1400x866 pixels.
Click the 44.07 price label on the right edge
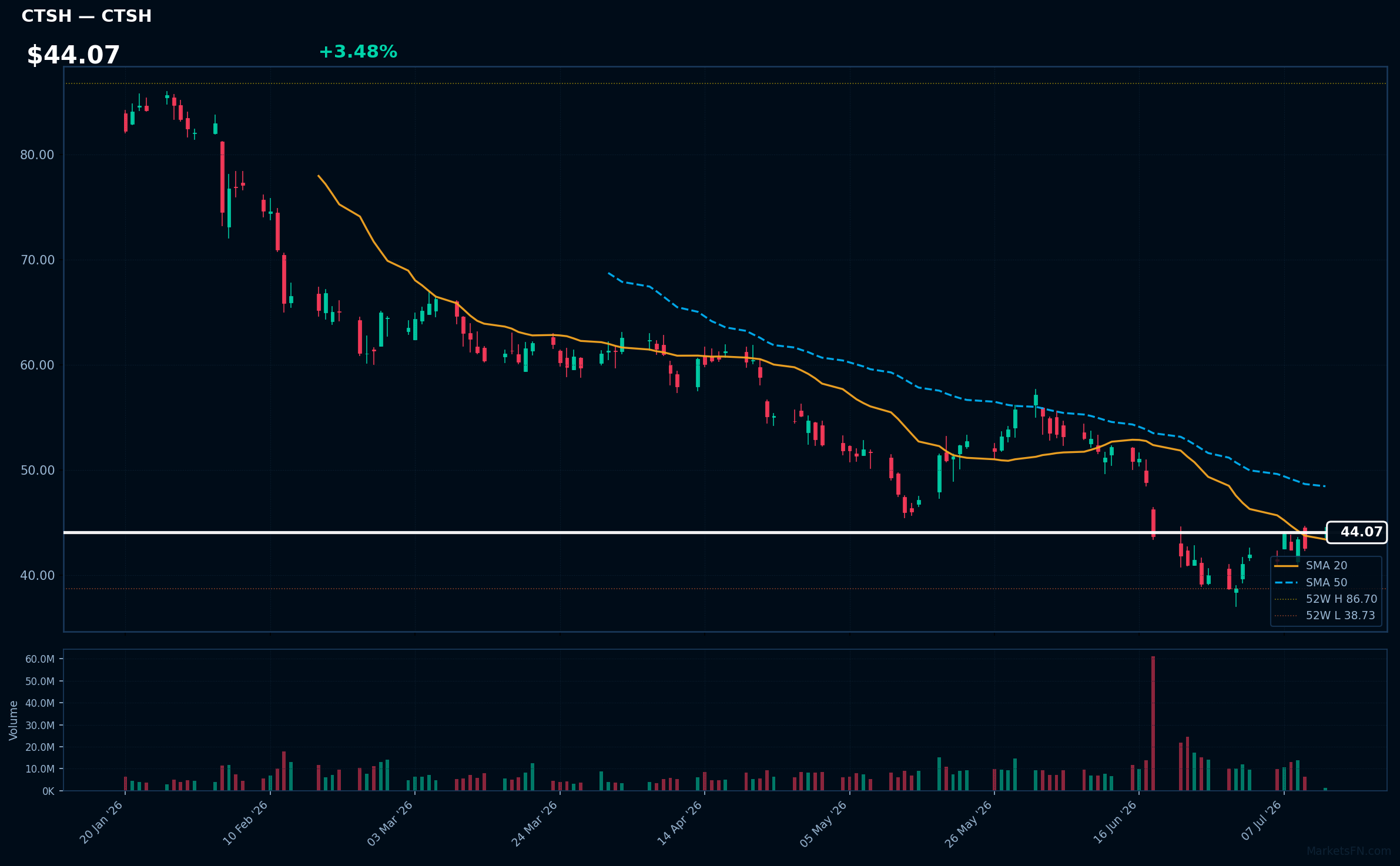[1357, 532]
